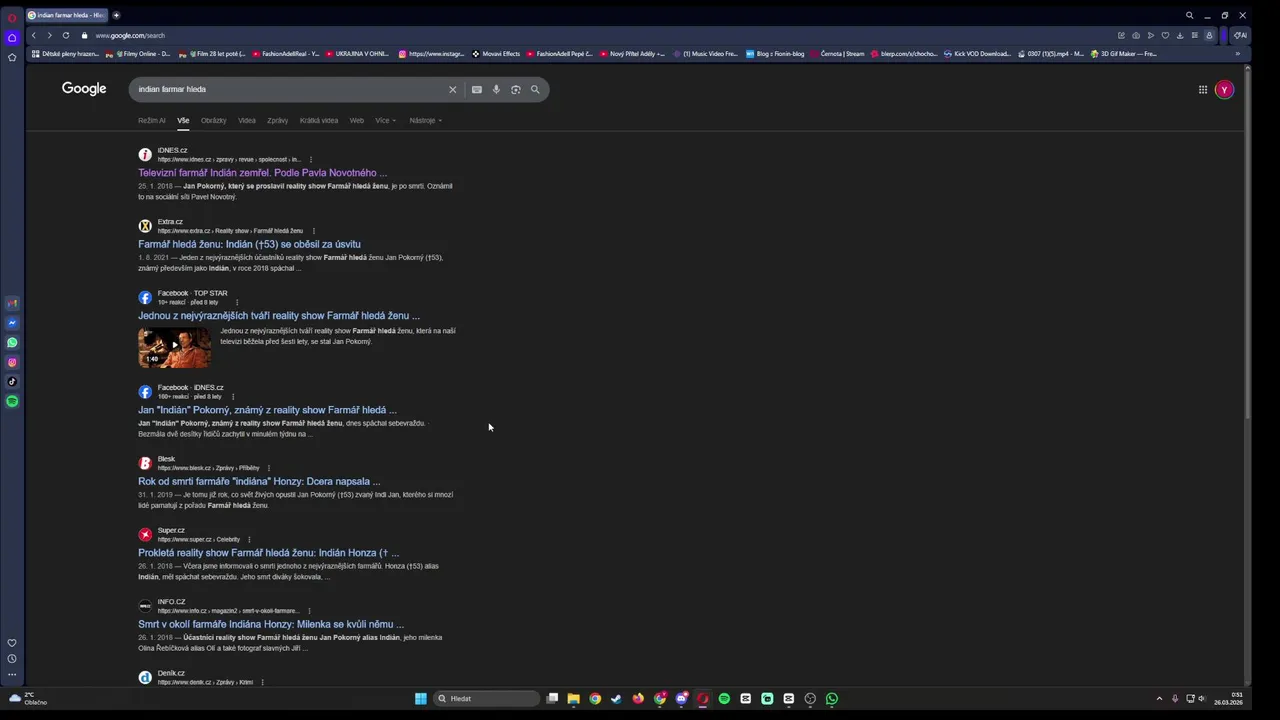Open result 'Televizní farmář Indián zemřel'
The height and width of the screenshot is (720, 1280).
(262, 173)
